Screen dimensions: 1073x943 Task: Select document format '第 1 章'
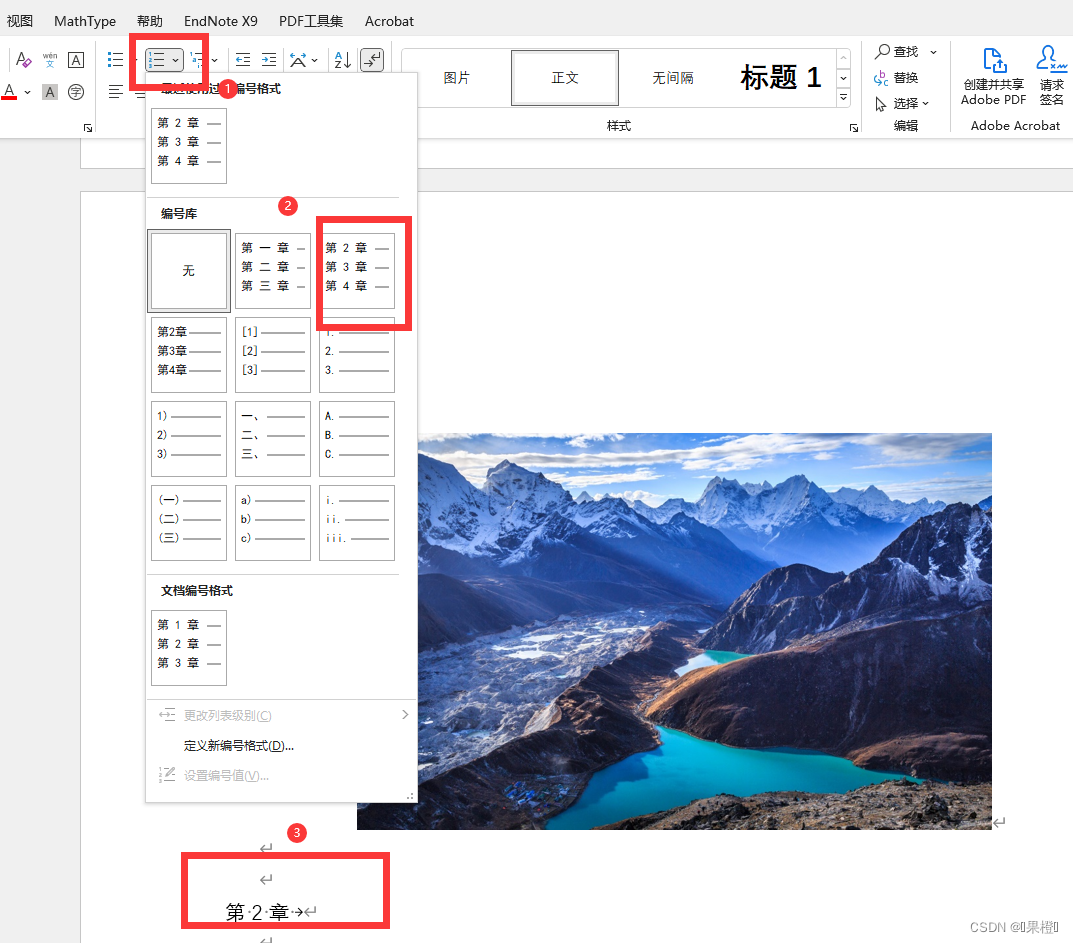coord(189,647)
